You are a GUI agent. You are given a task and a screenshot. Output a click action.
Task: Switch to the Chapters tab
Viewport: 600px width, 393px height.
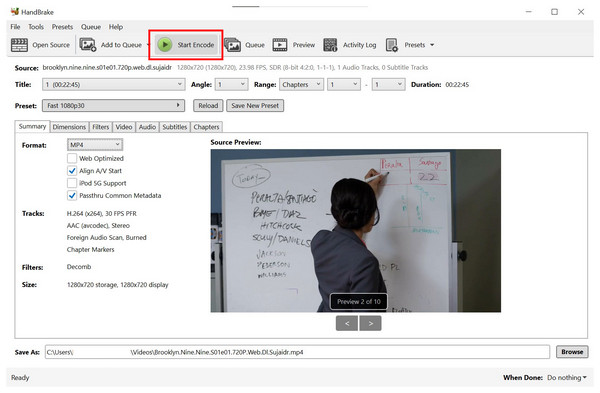(x=206, y=127)
